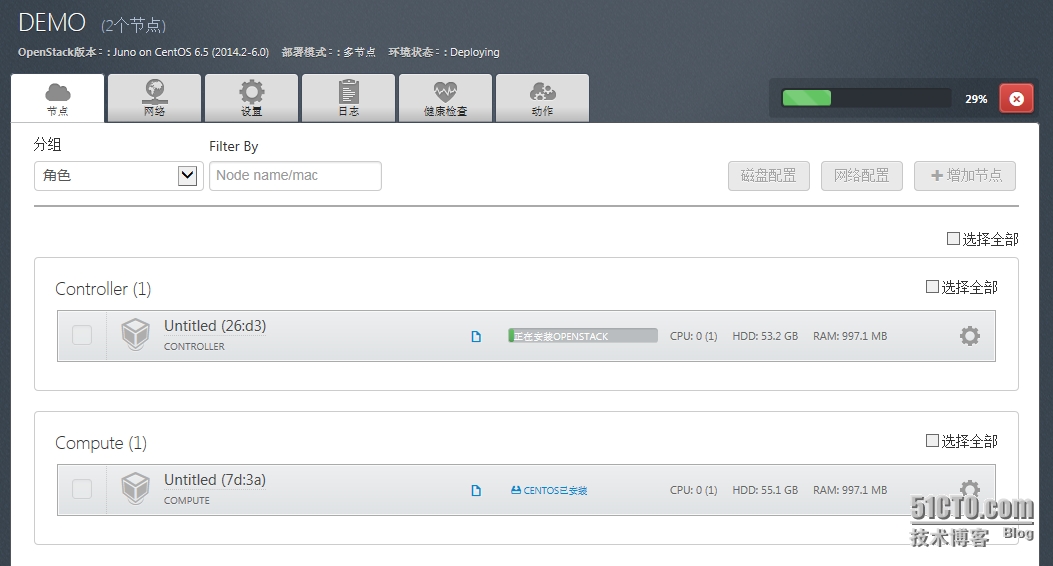Click the CPU: 0 (1) on controller row
The width and height of the screenshot is (1053, 566).
(693, 336)
